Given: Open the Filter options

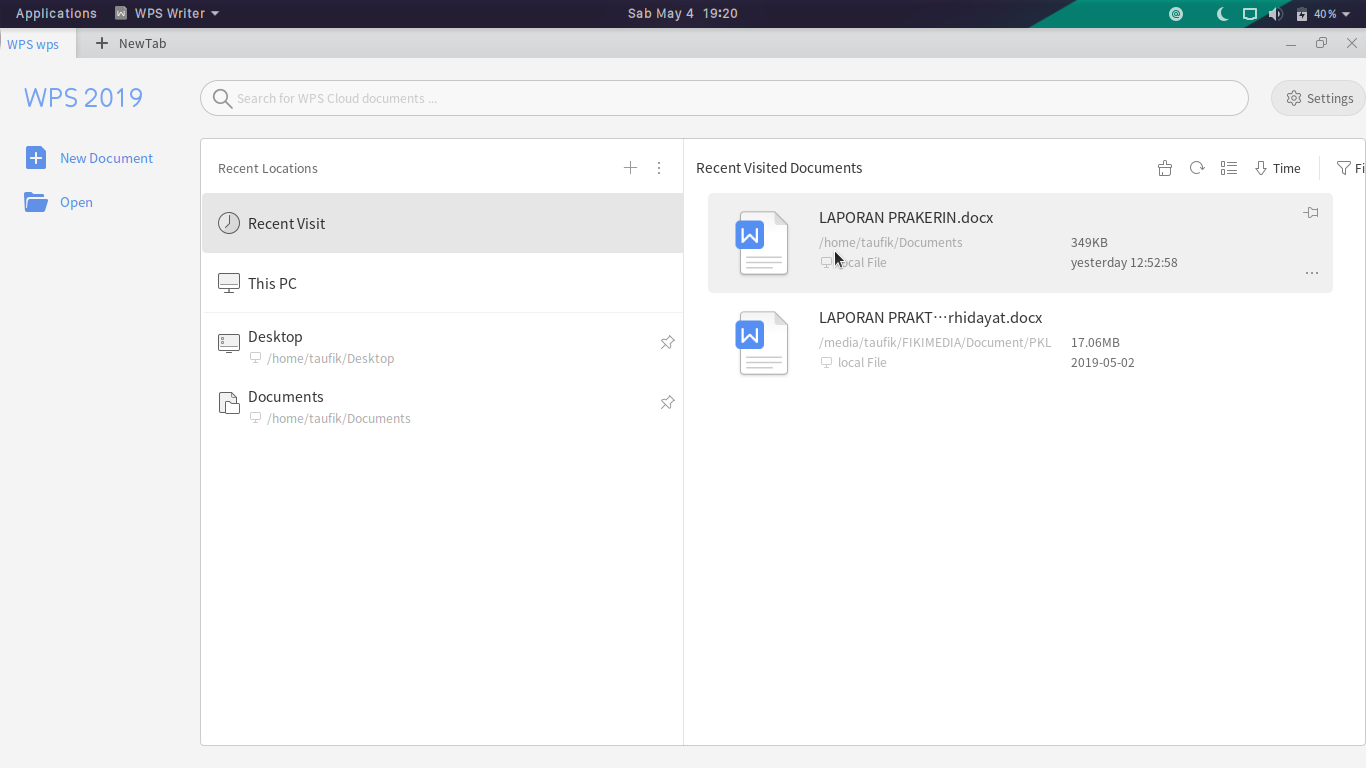Looking at the screenshot, I should pyautogui.click(x=1349, y=168).
